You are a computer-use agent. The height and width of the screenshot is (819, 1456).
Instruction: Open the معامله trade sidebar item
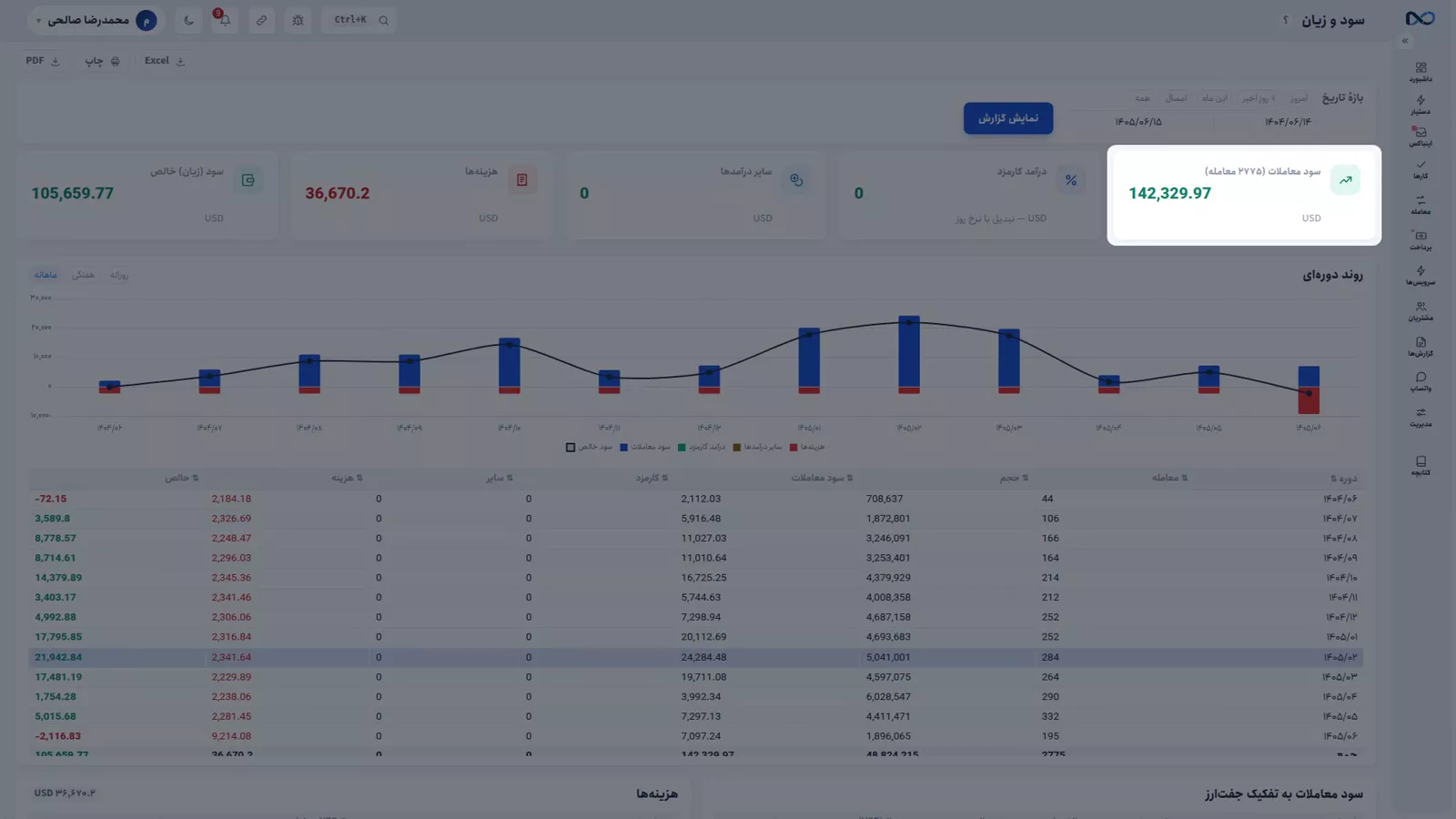click(x=1421, y=205)
